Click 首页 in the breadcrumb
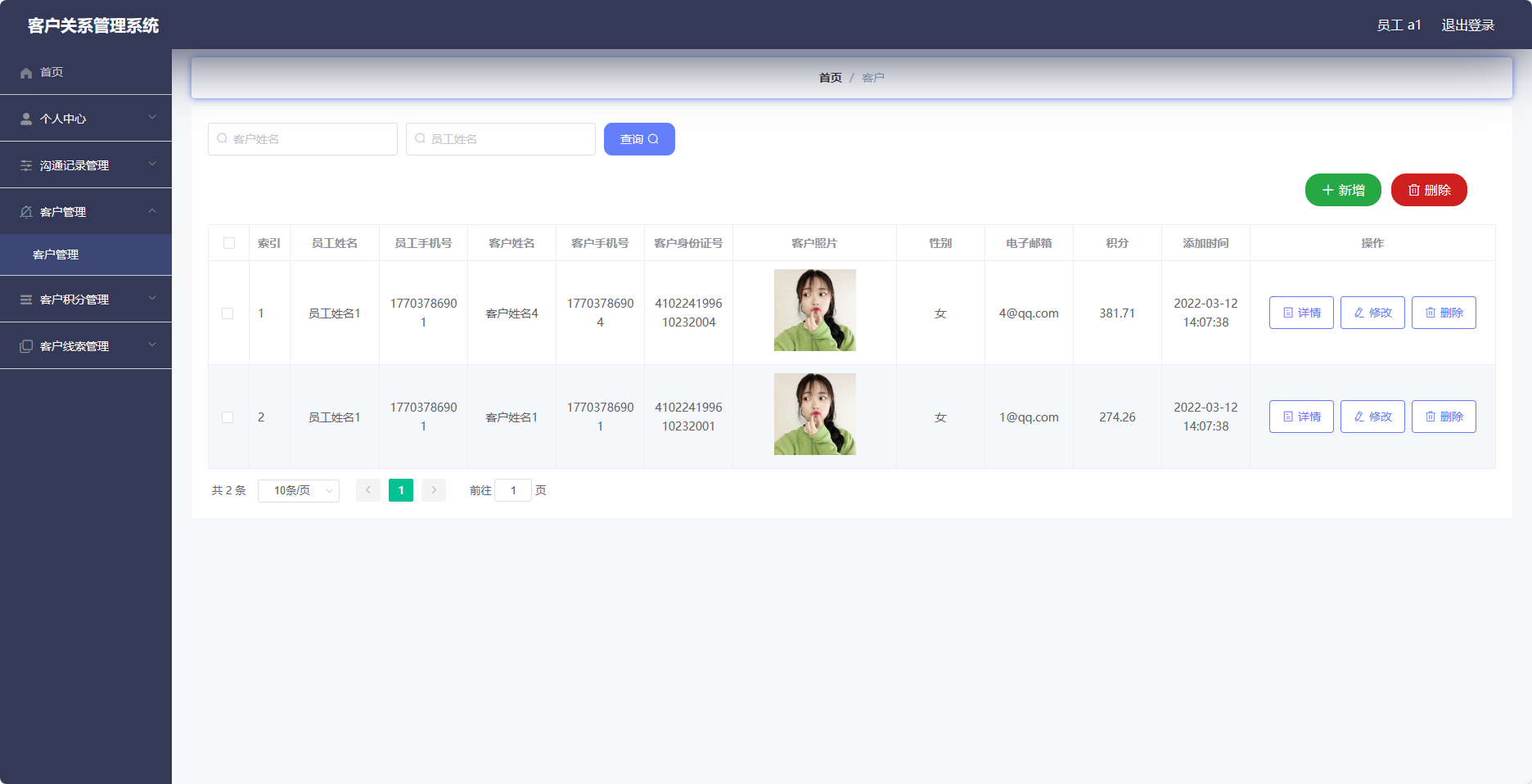The width and height of the screenshot is (1532, 784). pyautogui.click(x=830, y=78)
